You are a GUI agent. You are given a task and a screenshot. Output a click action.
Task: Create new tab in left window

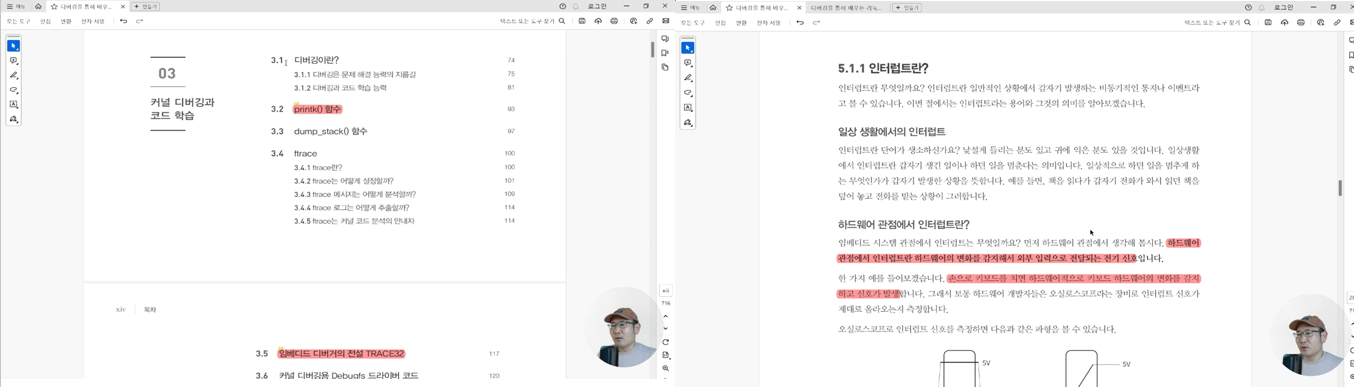click(x=146, y=6)
